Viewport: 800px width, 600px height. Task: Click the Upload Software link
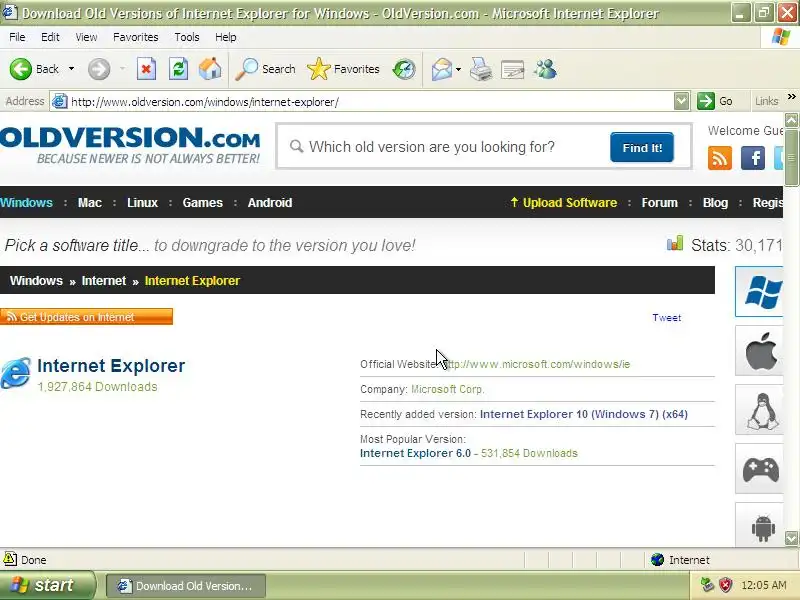click(x=564, y=203)
